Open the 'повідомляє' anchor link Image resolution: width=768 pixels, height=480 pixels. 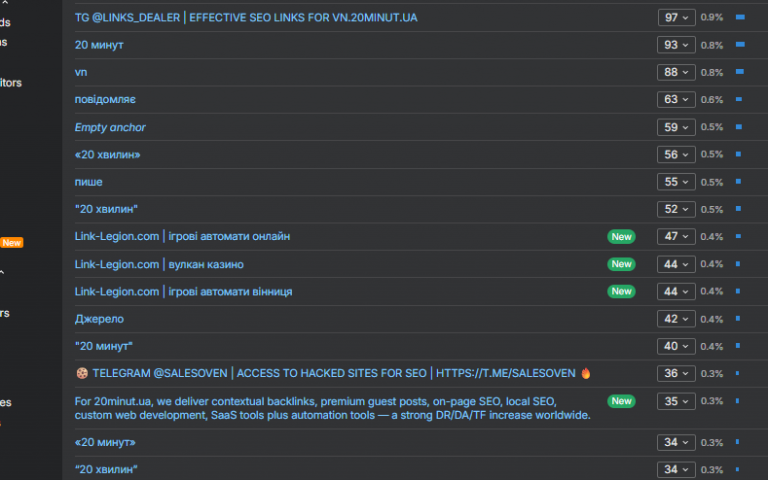pyautogui.click(x=105, y=99)
